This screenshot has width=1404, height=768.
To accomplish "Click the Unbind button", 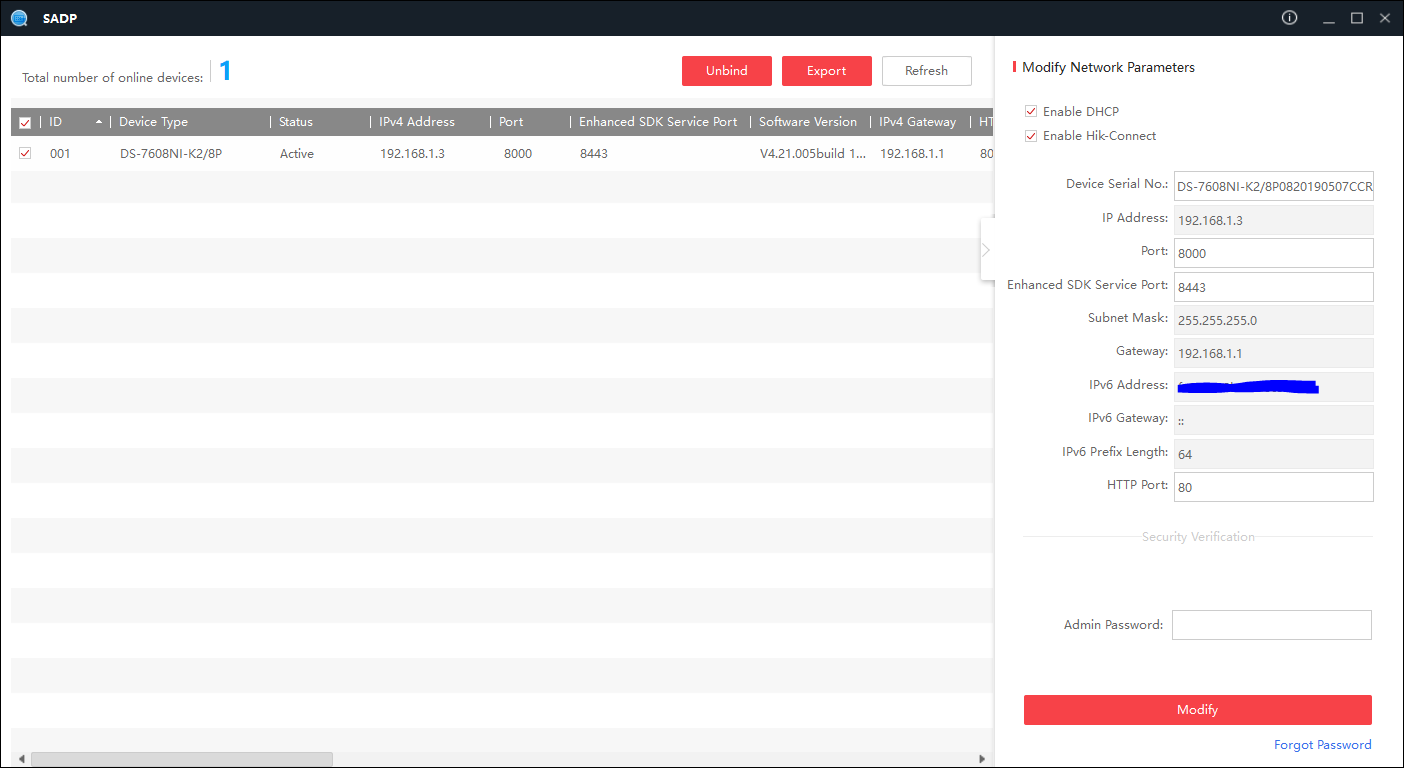I will pyautogui.click(x=726, y=71).
